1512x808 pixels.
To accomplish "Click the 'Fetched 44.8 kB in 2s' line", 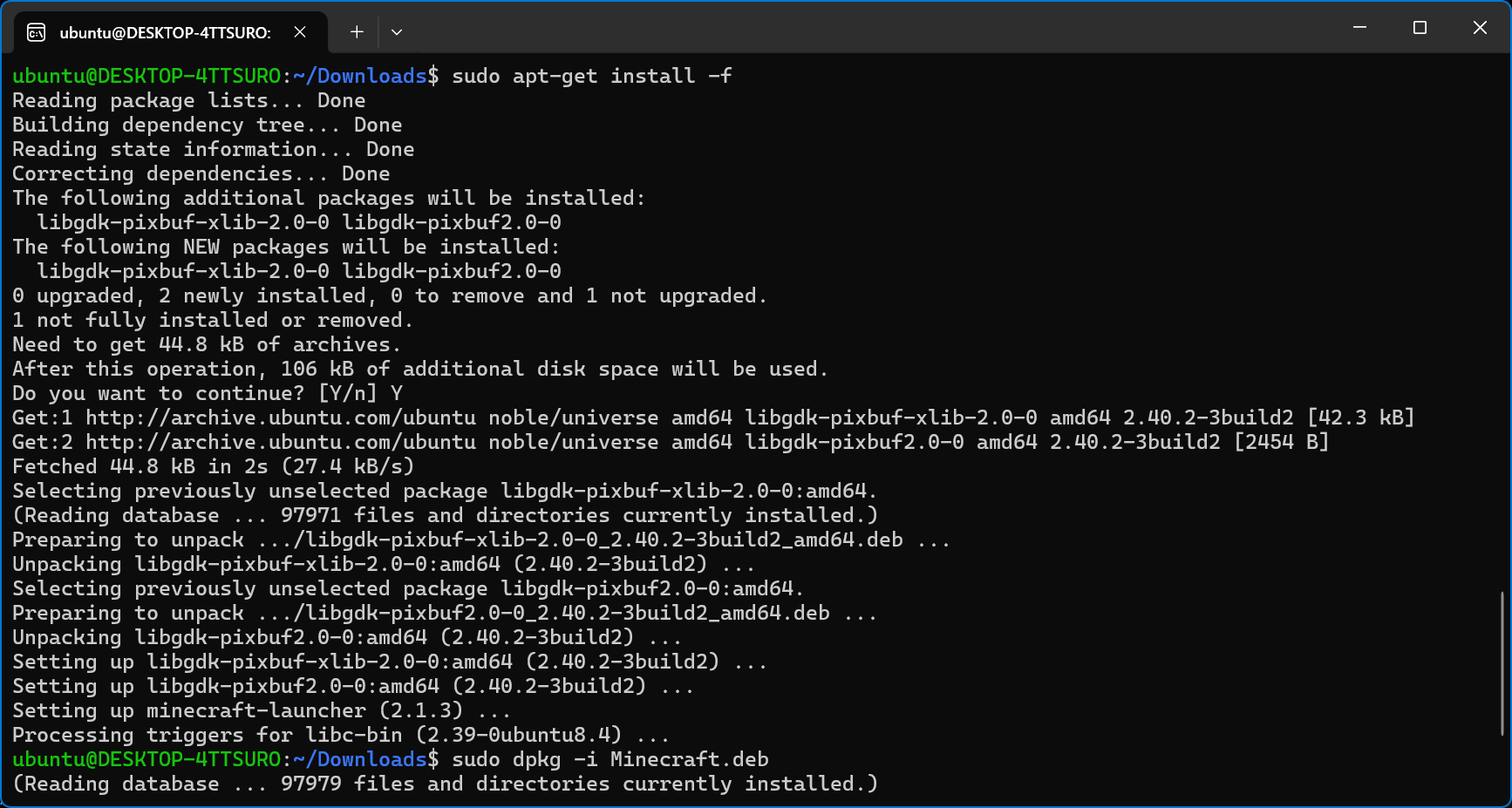I will [213, 466].
